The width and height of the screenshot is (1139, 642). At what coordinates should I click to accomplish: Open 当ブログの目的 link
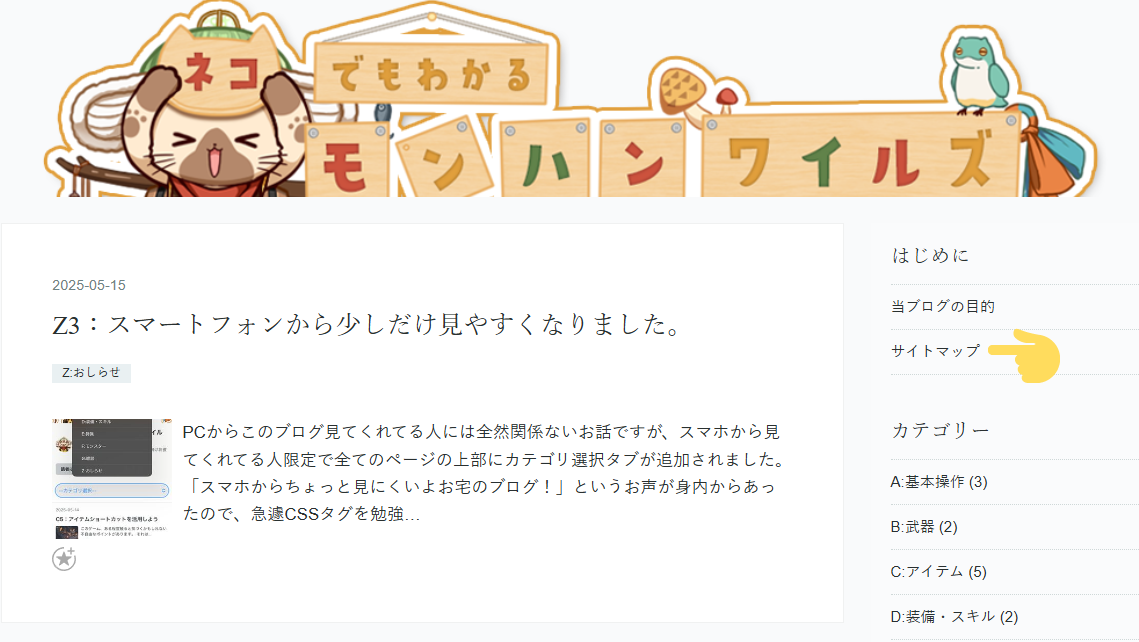[943, 306]
